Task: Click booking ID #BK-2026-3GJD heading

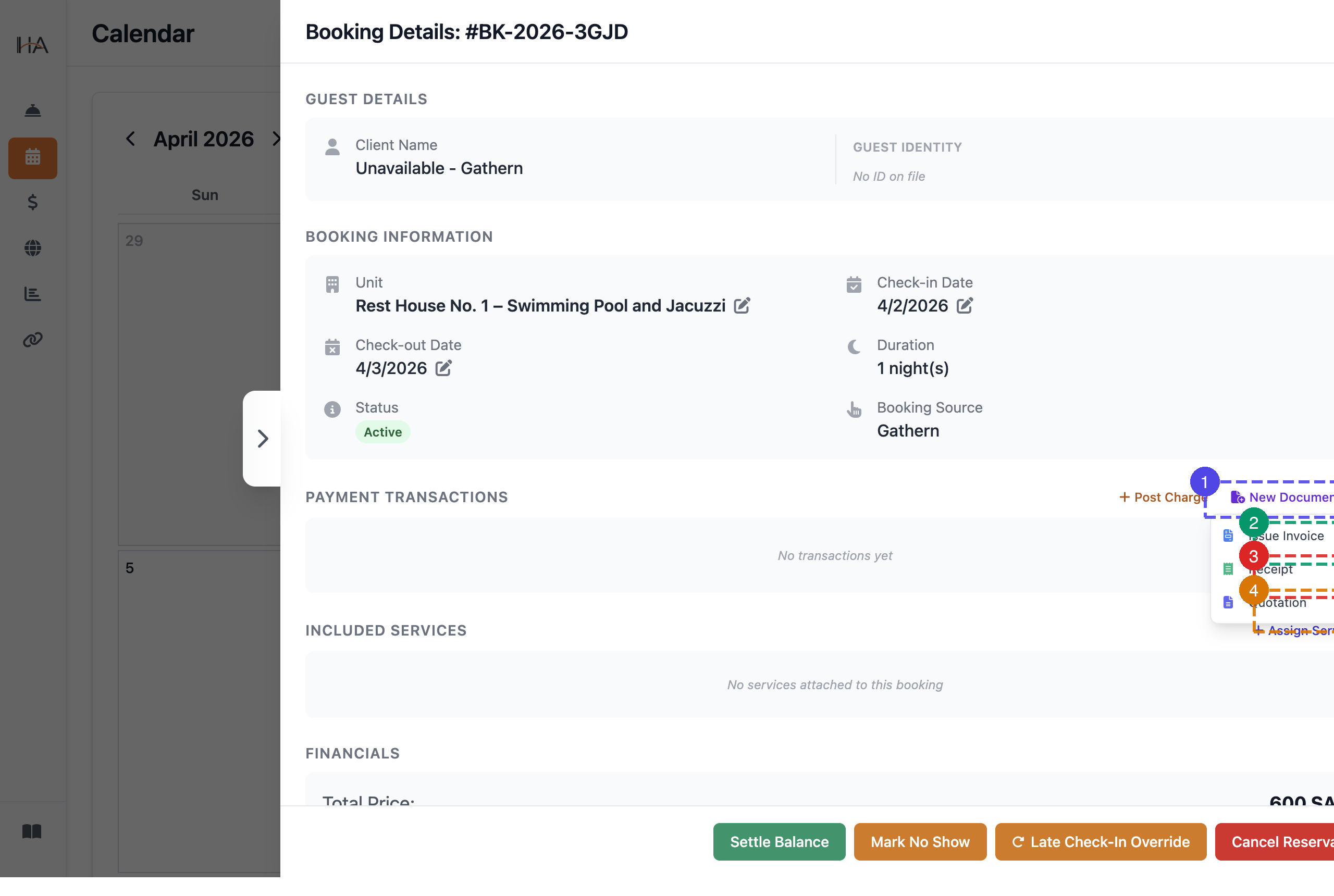Action: 547,32
